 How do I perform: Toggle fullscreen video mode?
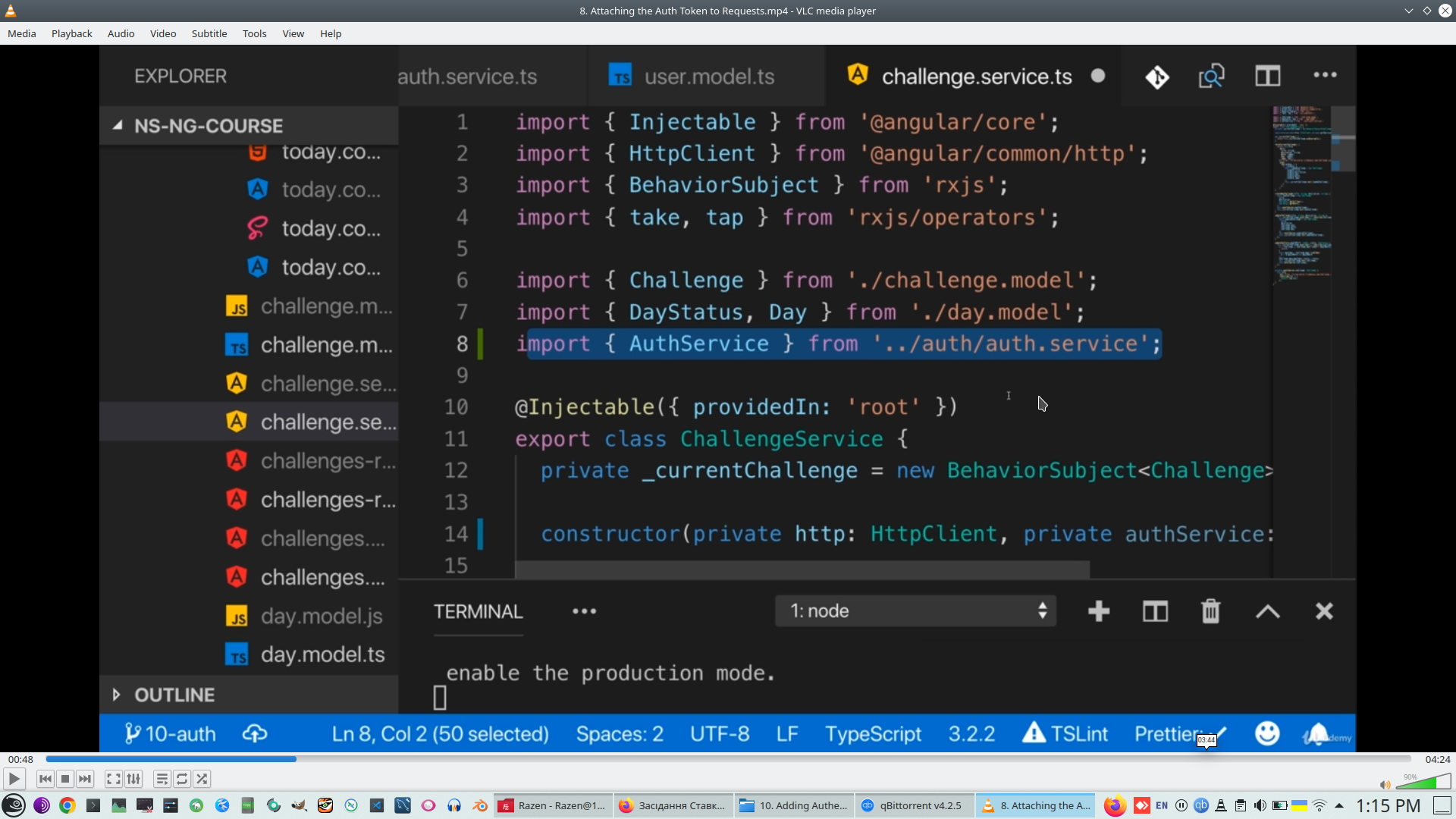coord(113,779)
